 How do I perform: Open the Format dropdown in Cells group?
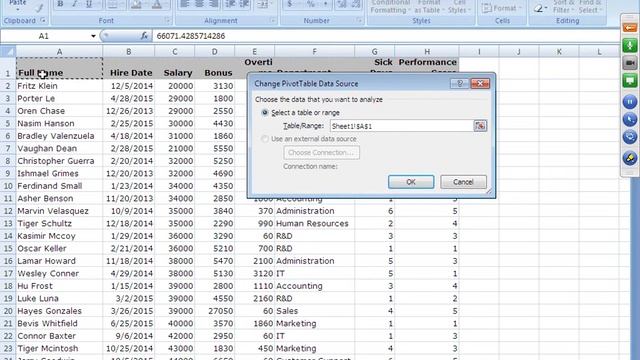click(x=502, y=8)
